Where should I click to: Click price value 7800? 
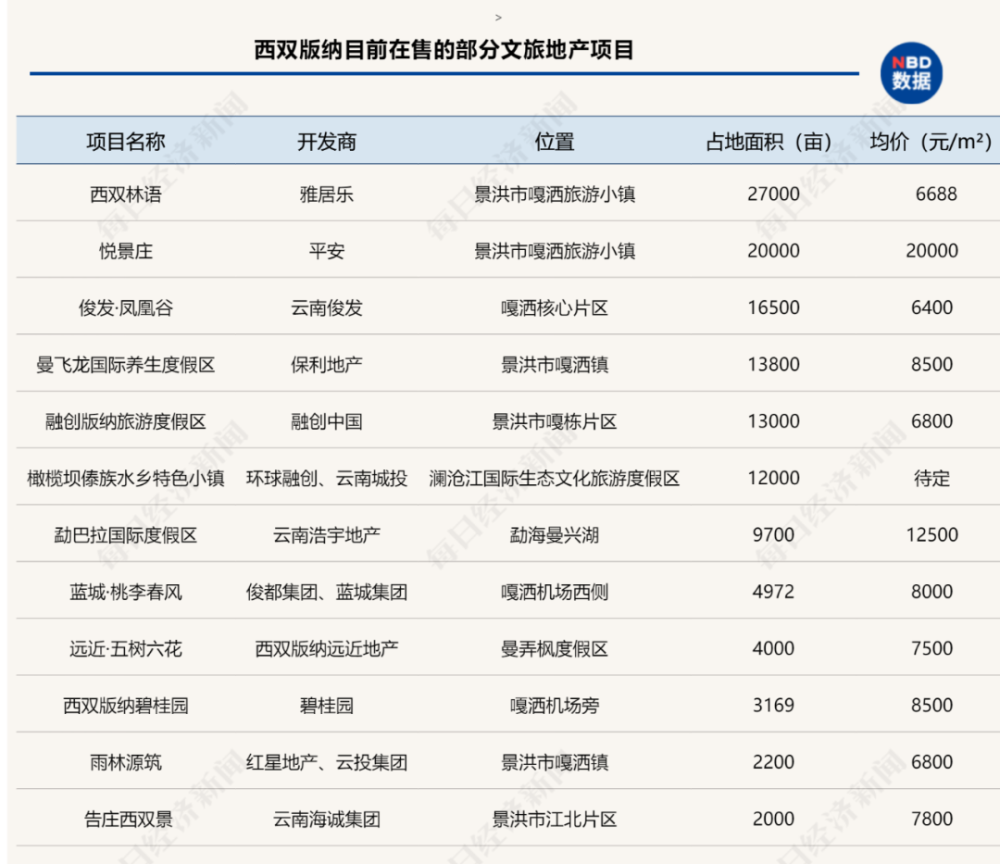point(932,819)
